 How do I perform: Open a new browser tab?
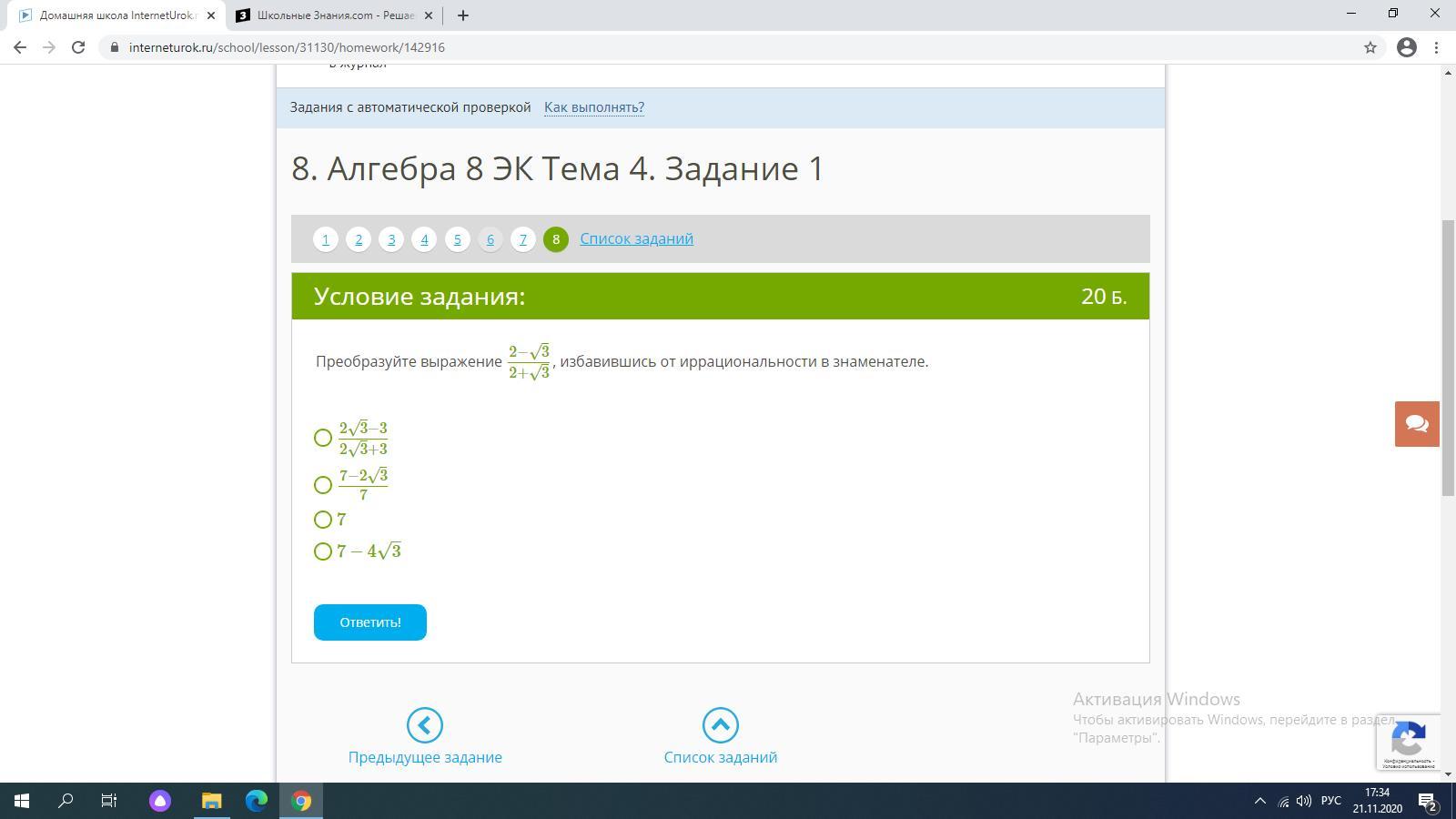(462, 15)
